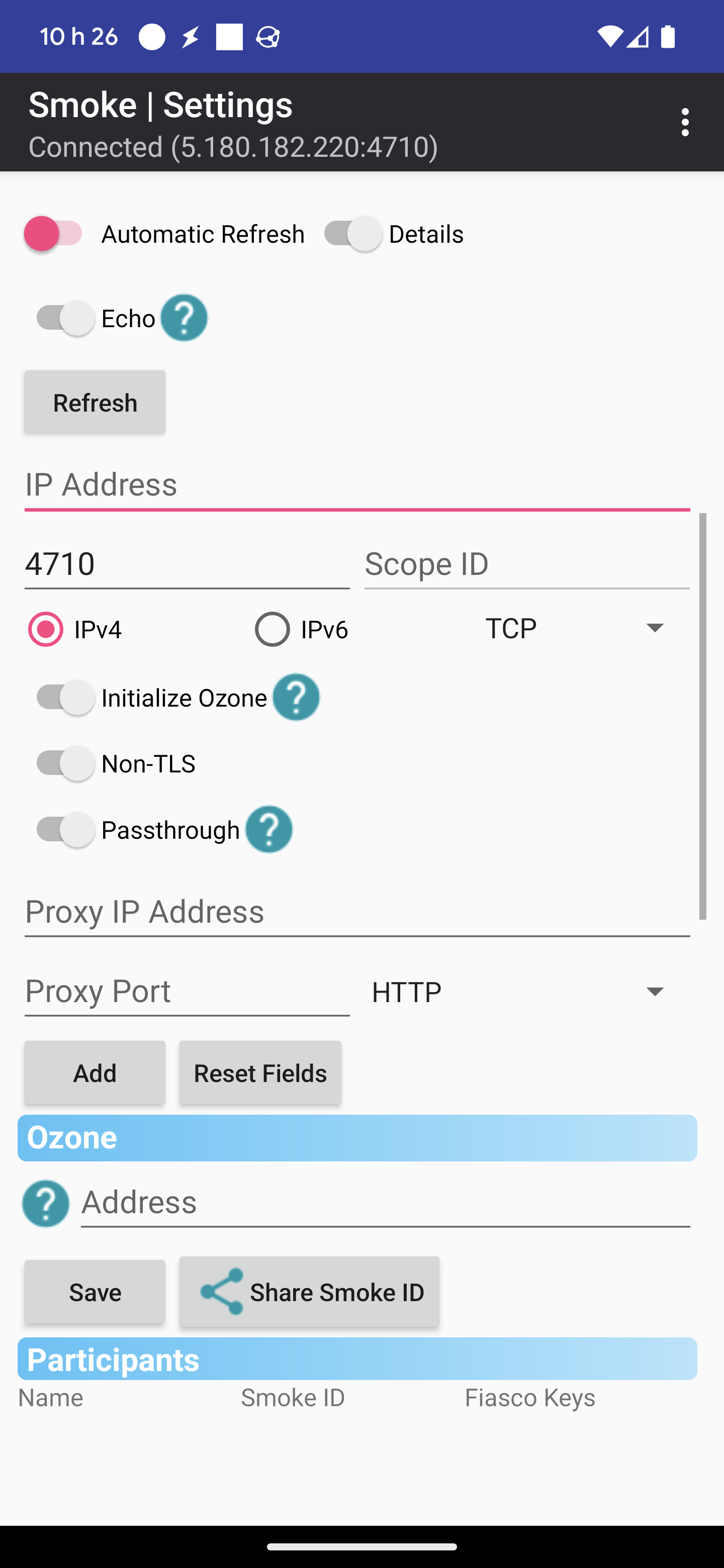Disable Automatic Refresh

click(52, 233)
